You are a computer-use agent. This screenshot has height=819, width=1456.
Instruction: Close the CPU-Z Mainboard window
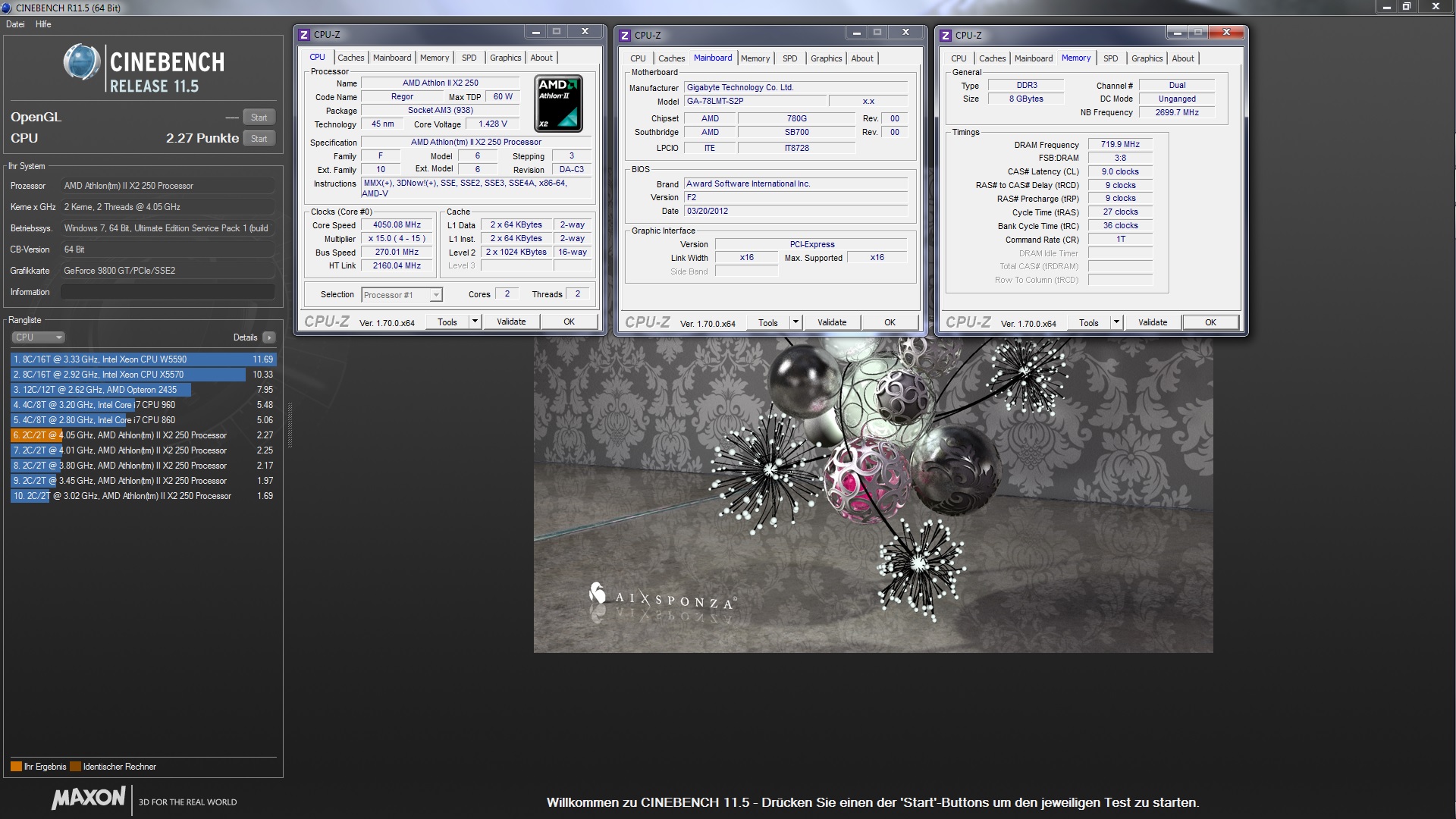tap(905, 32)
